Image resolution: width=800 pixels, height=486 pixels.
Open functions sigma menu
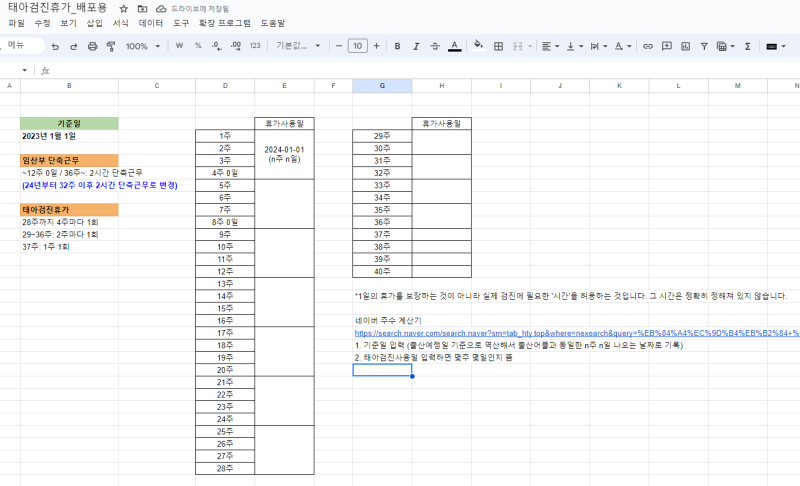[747, 46]
